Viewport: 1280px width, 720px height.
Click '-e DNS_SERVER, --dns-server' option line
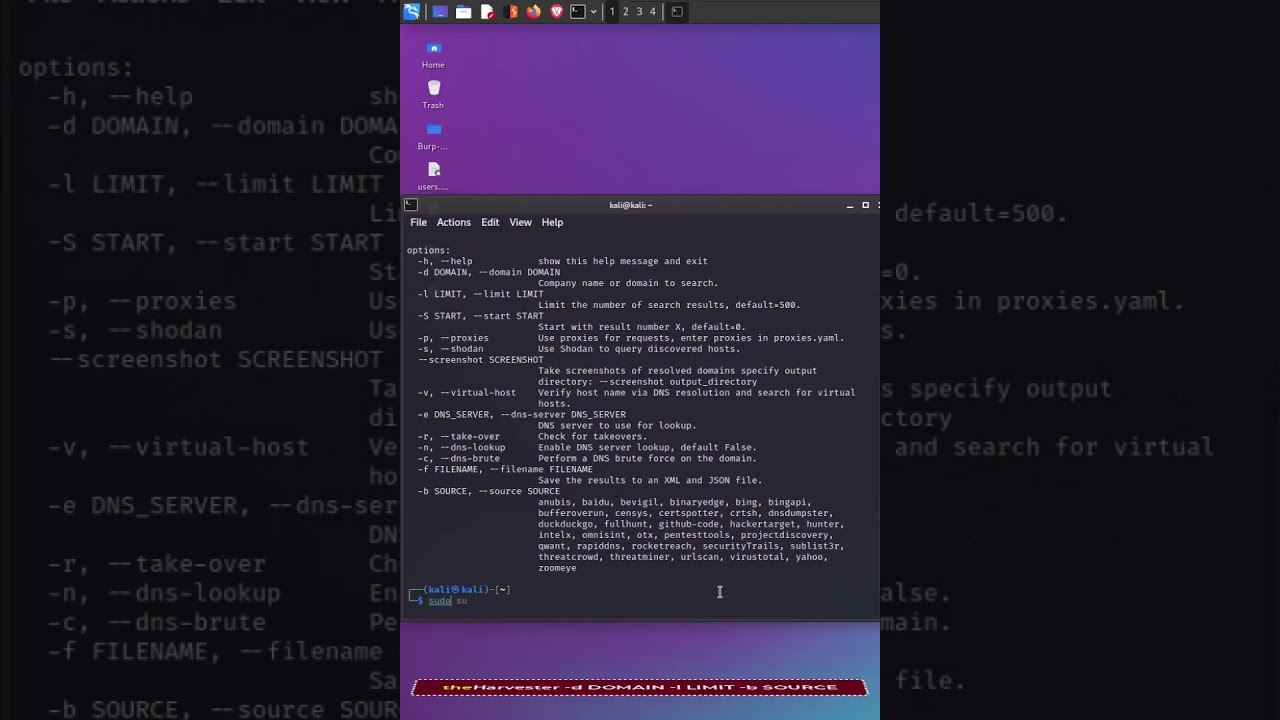point(522,415)
